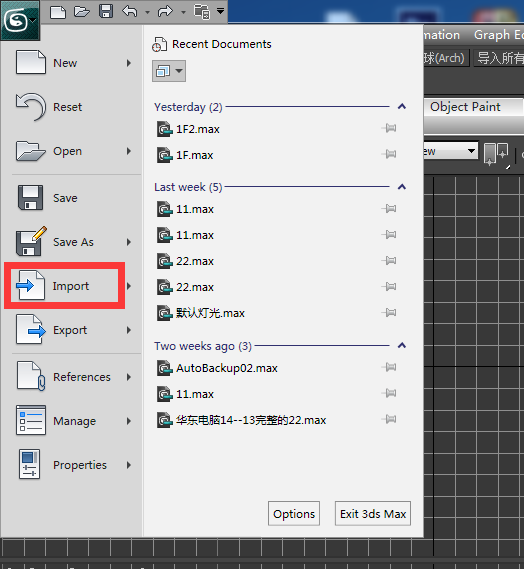Screen dimensions: 524x569
Task: Expand the Manage submenu arrow
Action: [129, 421]
